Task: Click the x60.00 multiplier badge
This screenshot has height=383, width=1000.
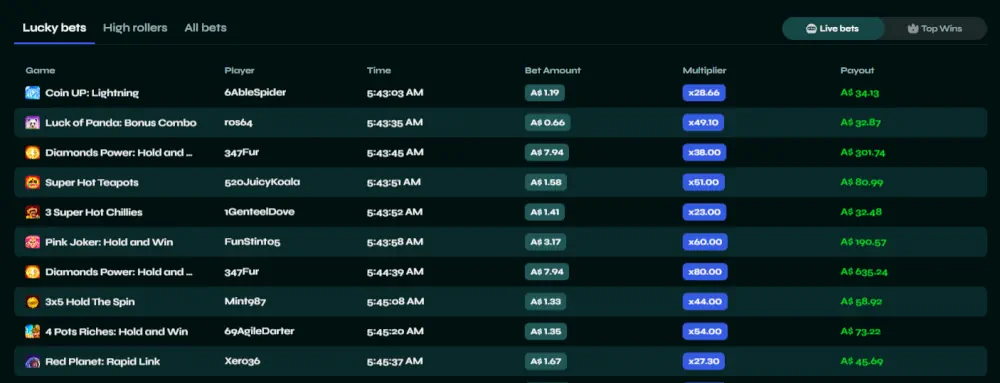Action: click(x=705, y=242)
